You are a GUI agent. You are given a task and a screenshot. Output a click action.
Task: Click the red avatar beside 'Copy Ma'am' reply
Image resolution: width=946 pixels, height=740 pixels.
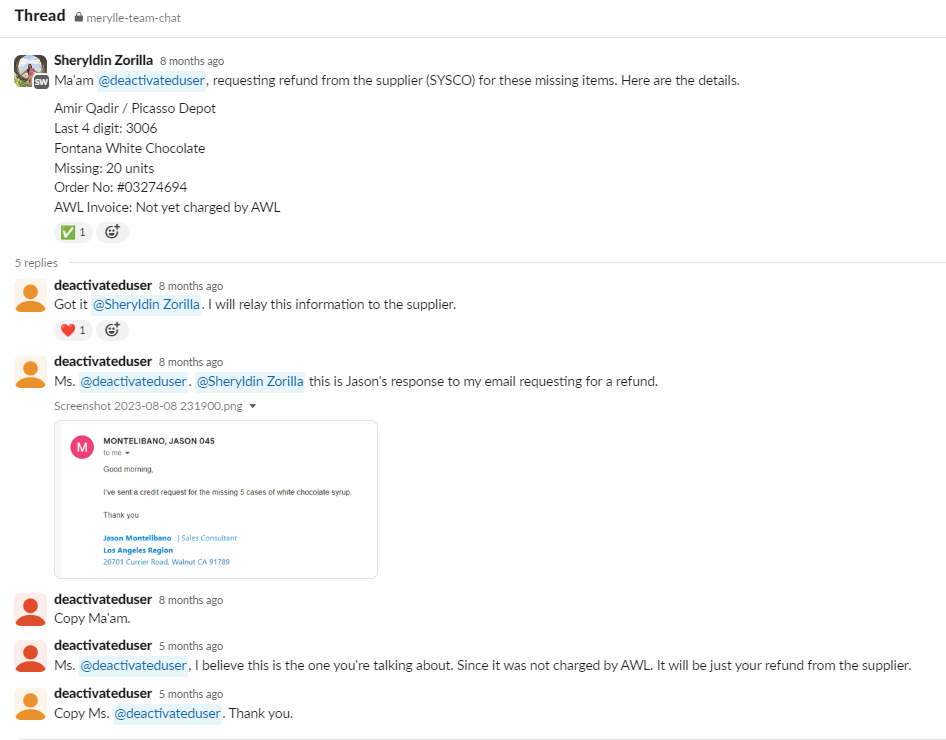[30, 610]
